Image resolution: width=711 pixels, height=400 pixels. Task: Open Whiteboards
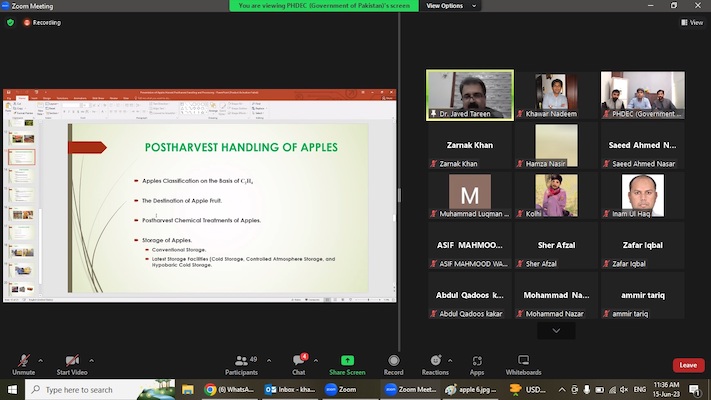click(523, 364)
